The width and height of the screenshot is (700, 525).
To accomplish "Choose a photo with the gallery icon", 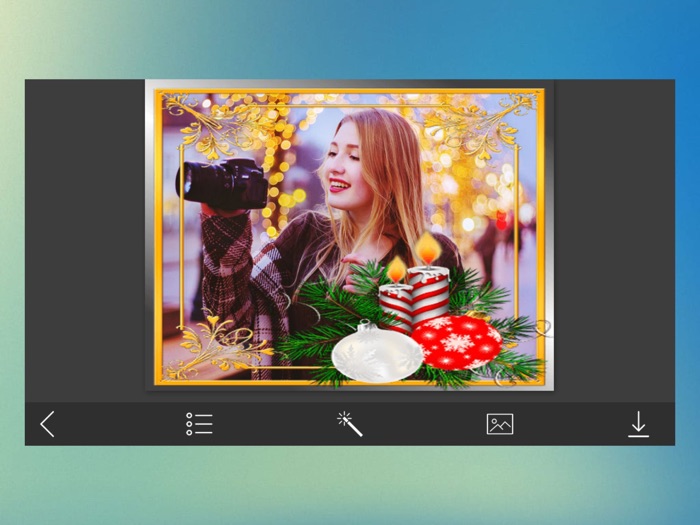I will point(500,424).
